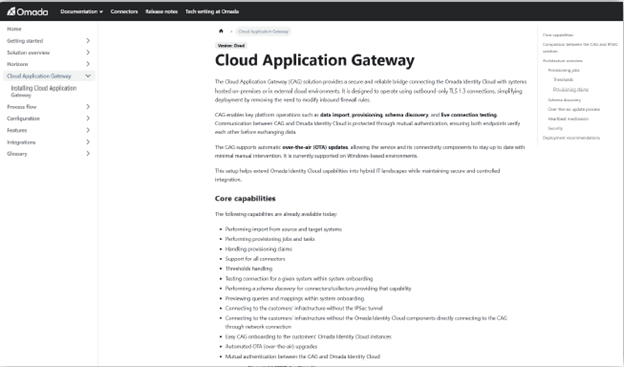Jump to Provisioning claims in the page contents

[571, 90]
